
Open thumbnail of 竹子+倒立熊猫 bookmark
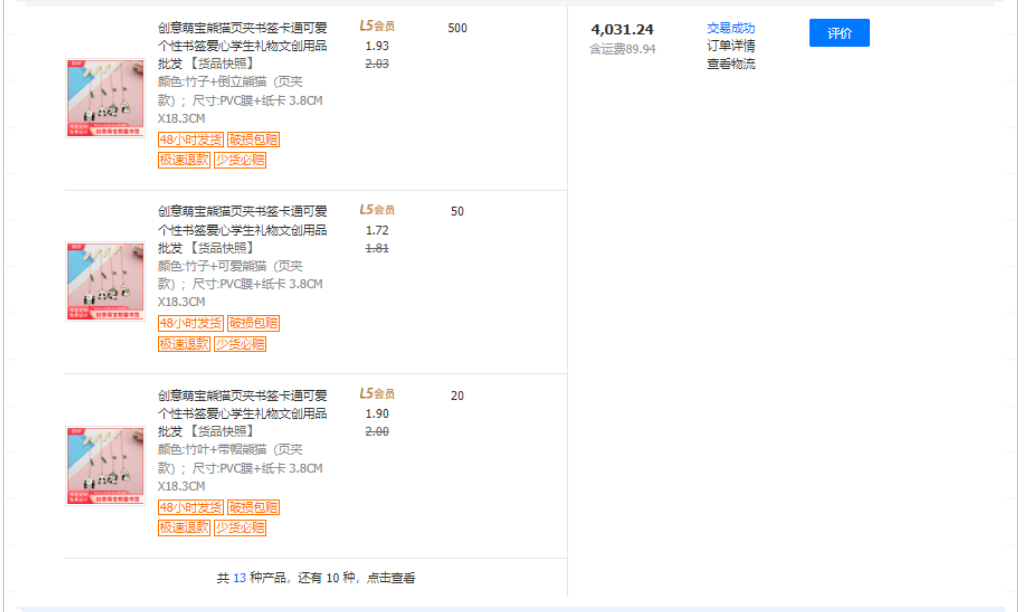[105, 97]
